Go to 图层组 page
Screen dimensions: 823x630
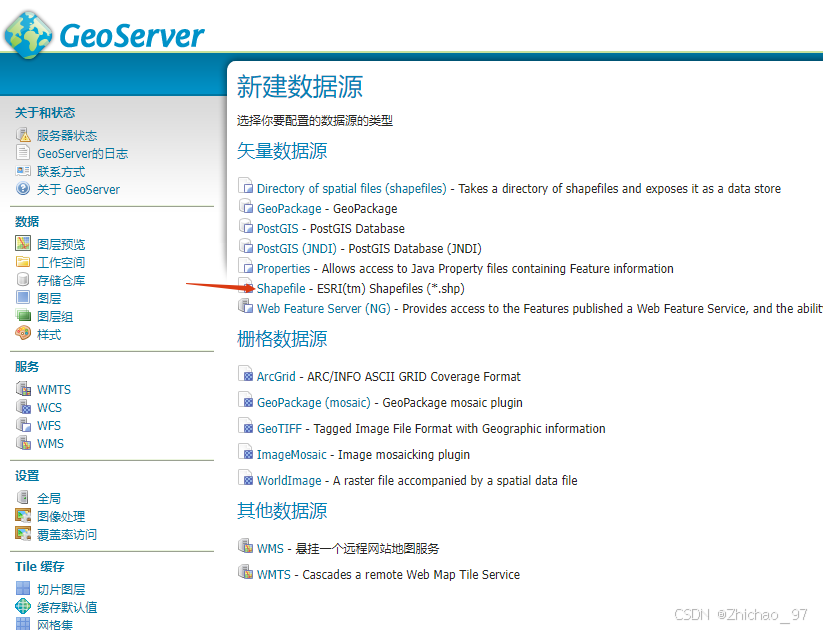(55, 317)
